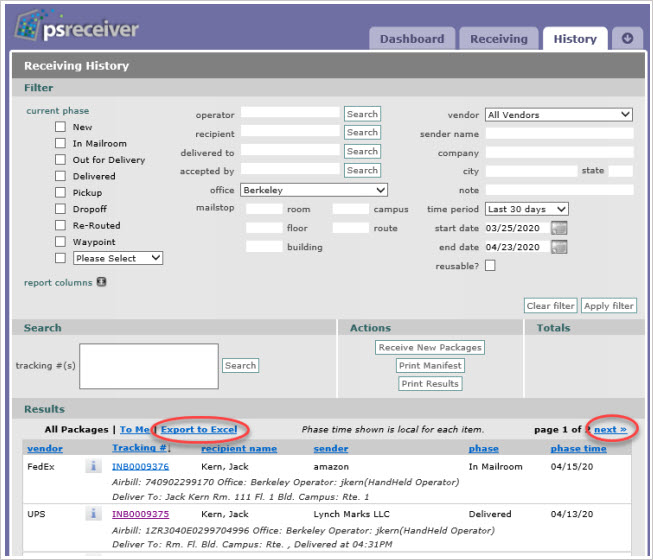Tick the Delivered phase checkbox
The height and width of the screenshot is (560, 653).
tap(60, 176)
